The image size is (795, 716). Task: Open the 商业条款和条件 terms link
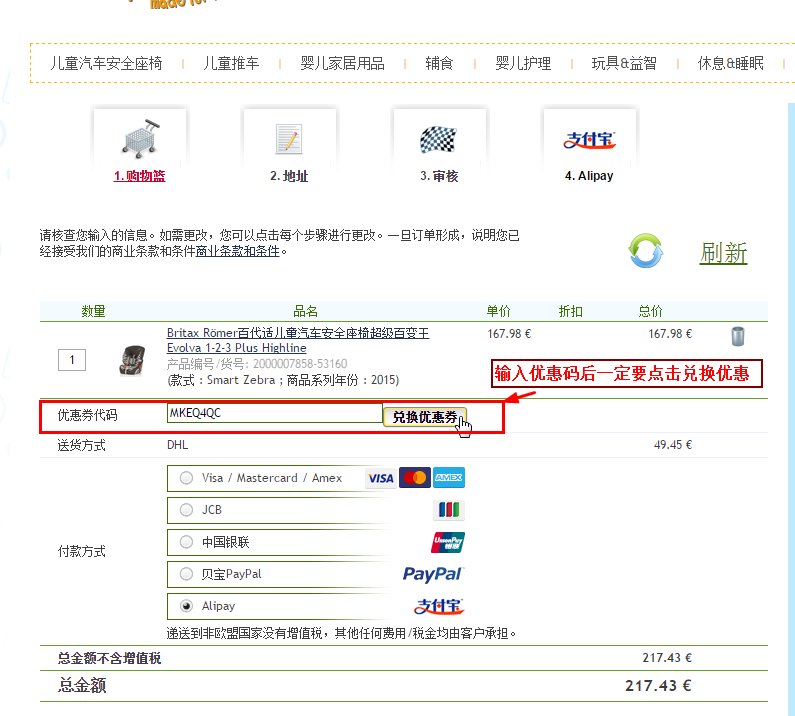237,252
